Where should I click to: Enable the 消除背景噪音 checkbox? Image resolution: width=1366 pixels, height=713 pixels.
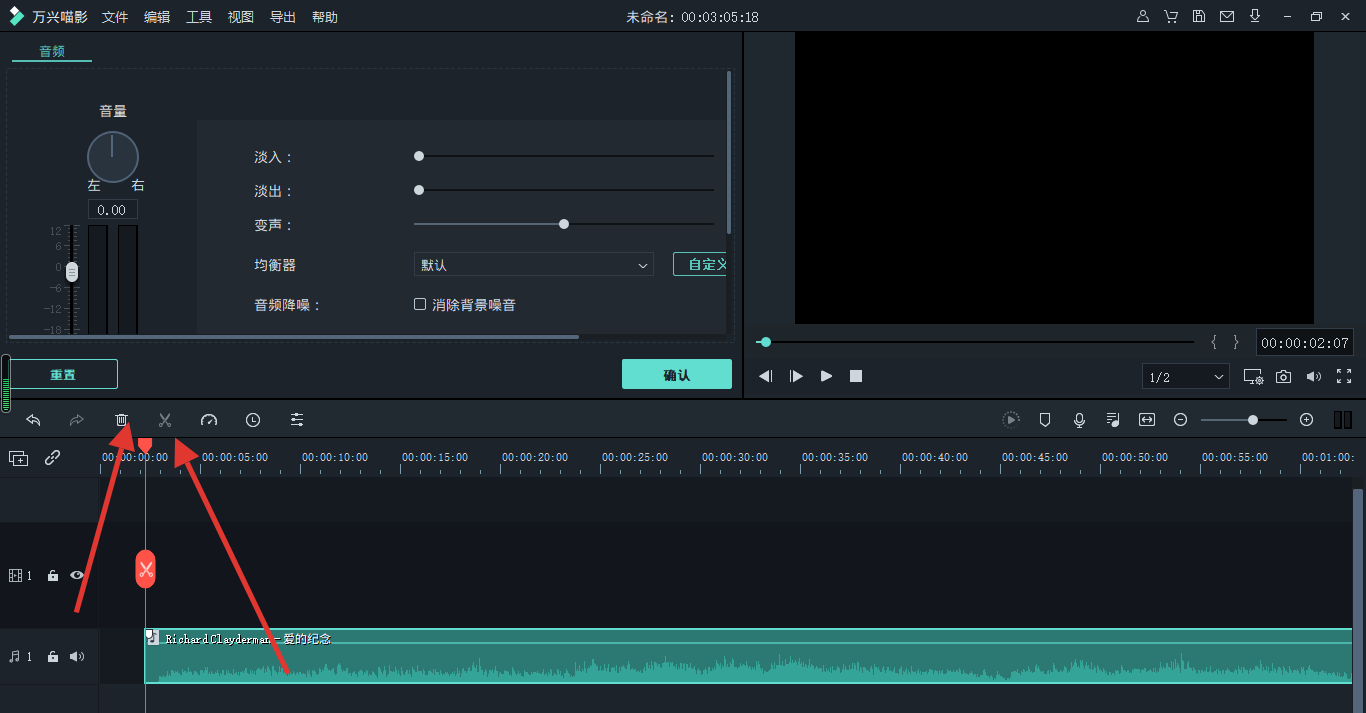tap(420, 304)
